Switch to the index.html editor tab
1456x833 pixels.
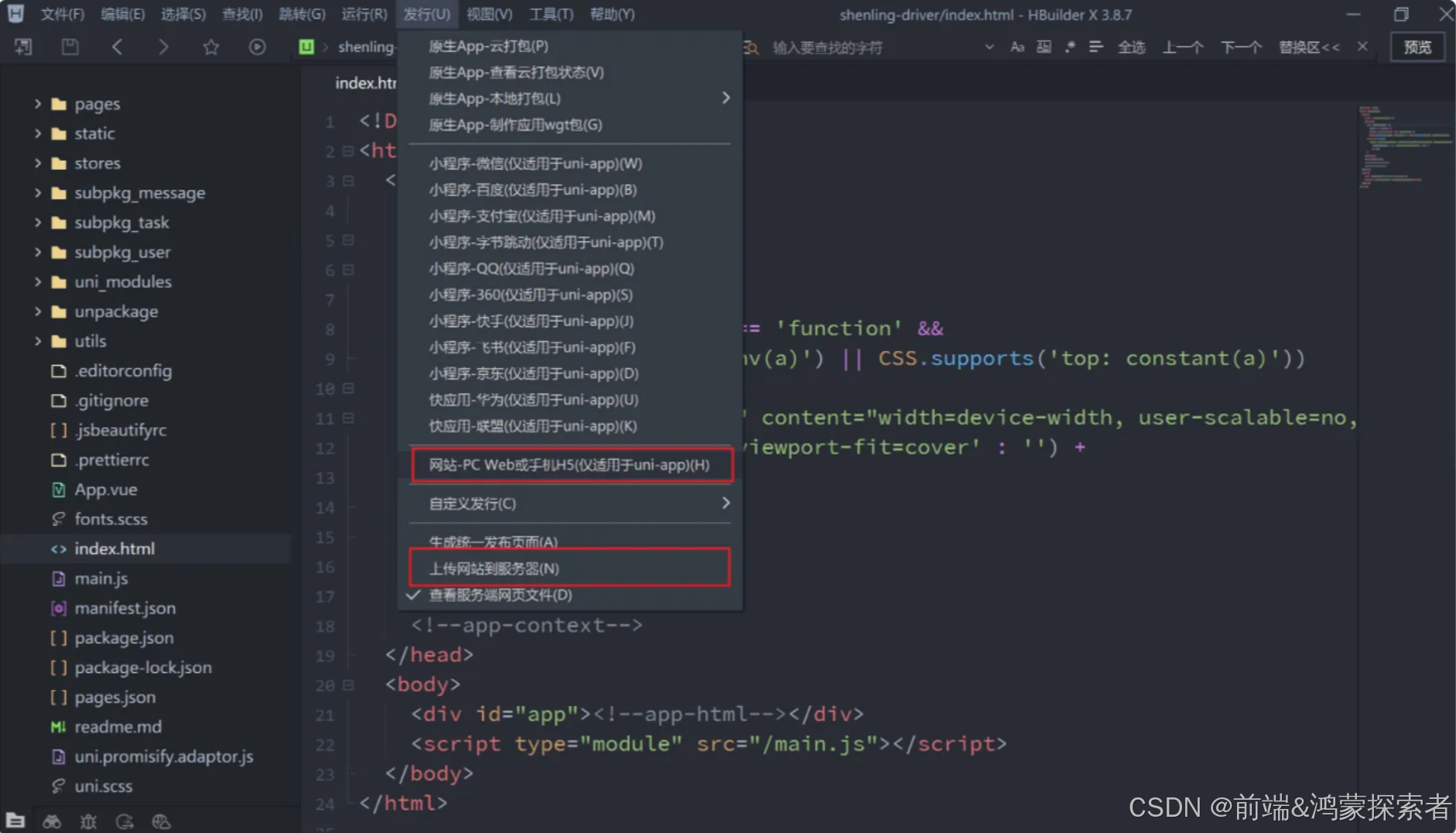[x=365, y=83]
